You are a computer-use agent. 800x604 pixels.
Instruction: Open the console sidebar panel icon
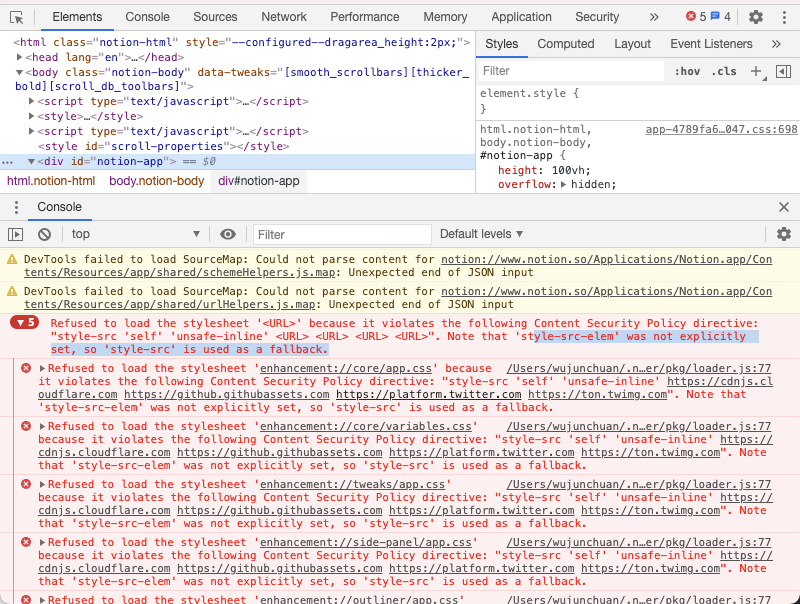pos(15,234)
